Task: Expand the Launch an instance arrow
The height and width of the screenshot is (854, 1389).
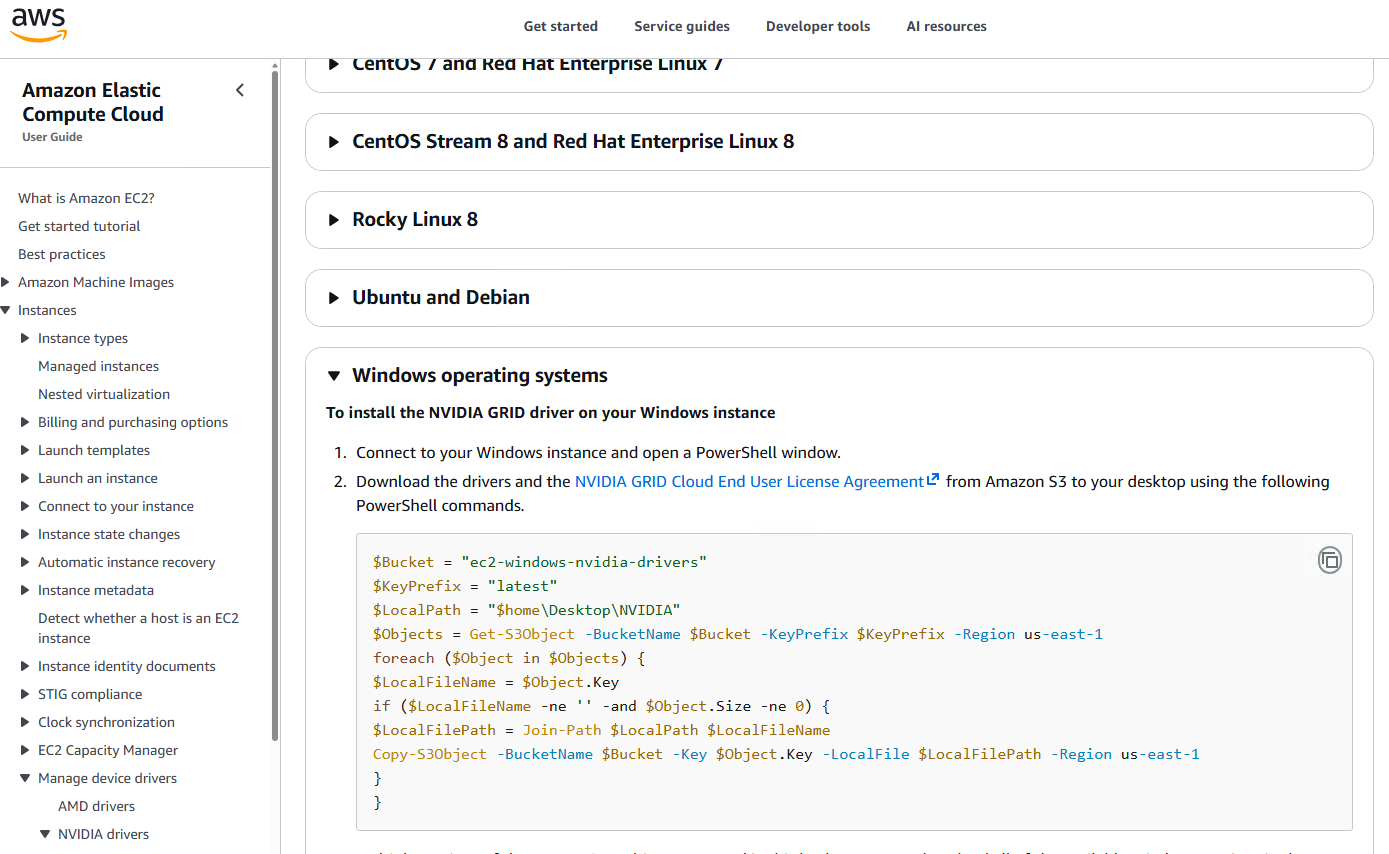Action: tap(26, 479)
